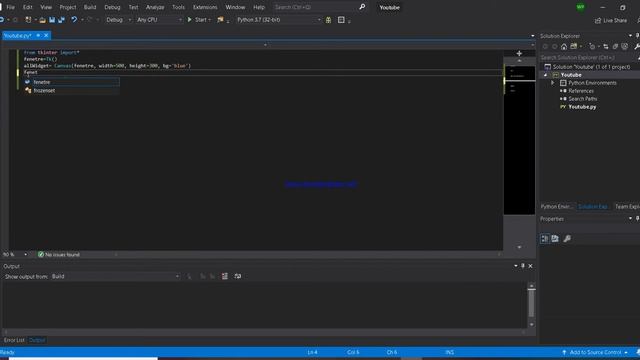Open the Project menu
This screenshot has height=360, width=640.
tap(68, 7)
